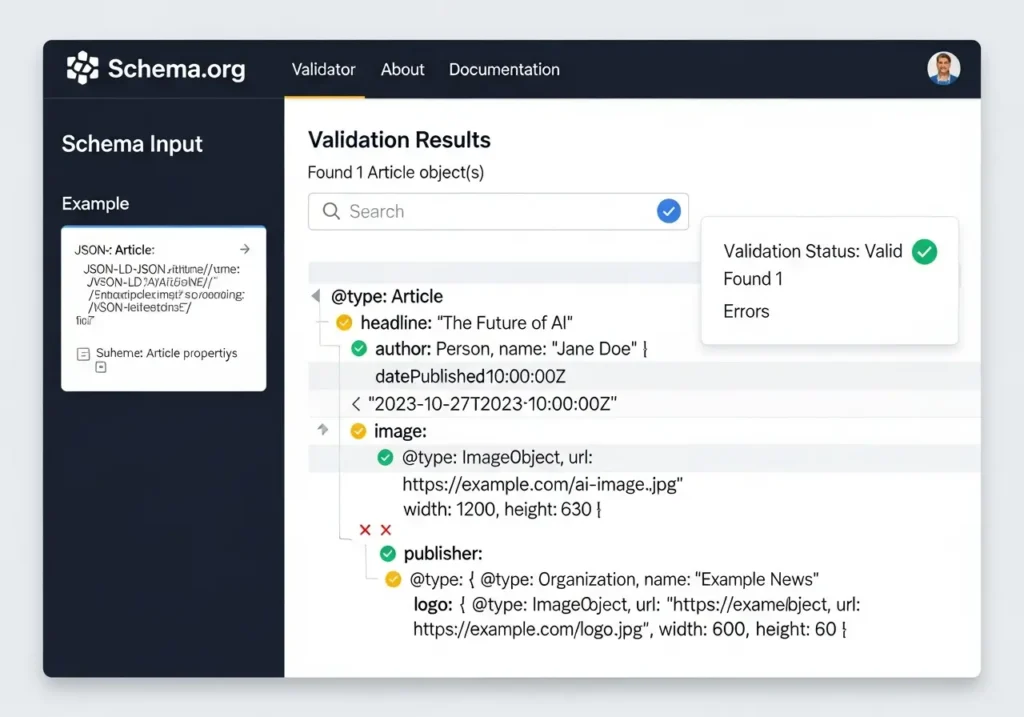Collapse the @type Article tree node
Screen dimensions: 1024x717
tap(315, 295)
